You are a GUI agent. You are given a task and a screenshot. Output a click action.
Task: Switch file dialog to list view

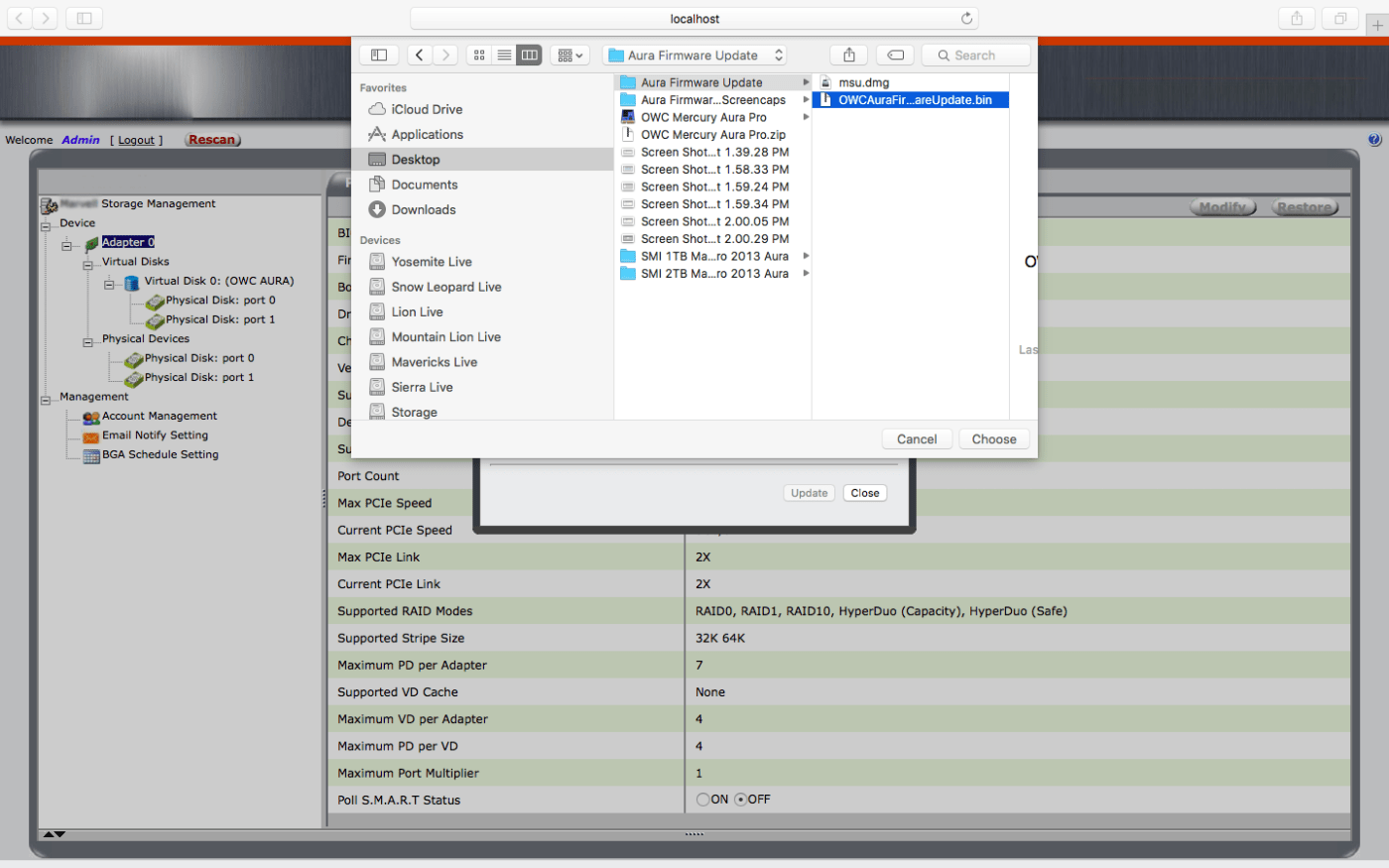504,56
